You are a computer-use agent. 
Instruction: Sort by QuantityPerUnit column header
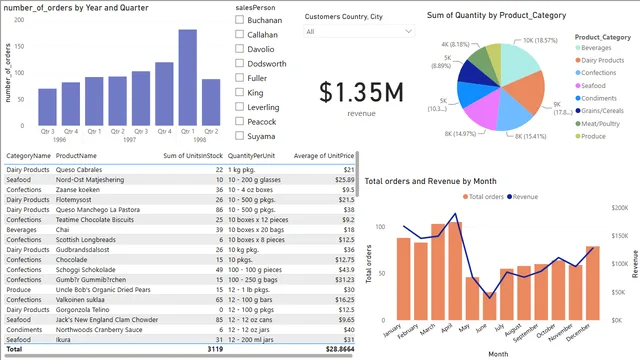click(x=251, y=156)
